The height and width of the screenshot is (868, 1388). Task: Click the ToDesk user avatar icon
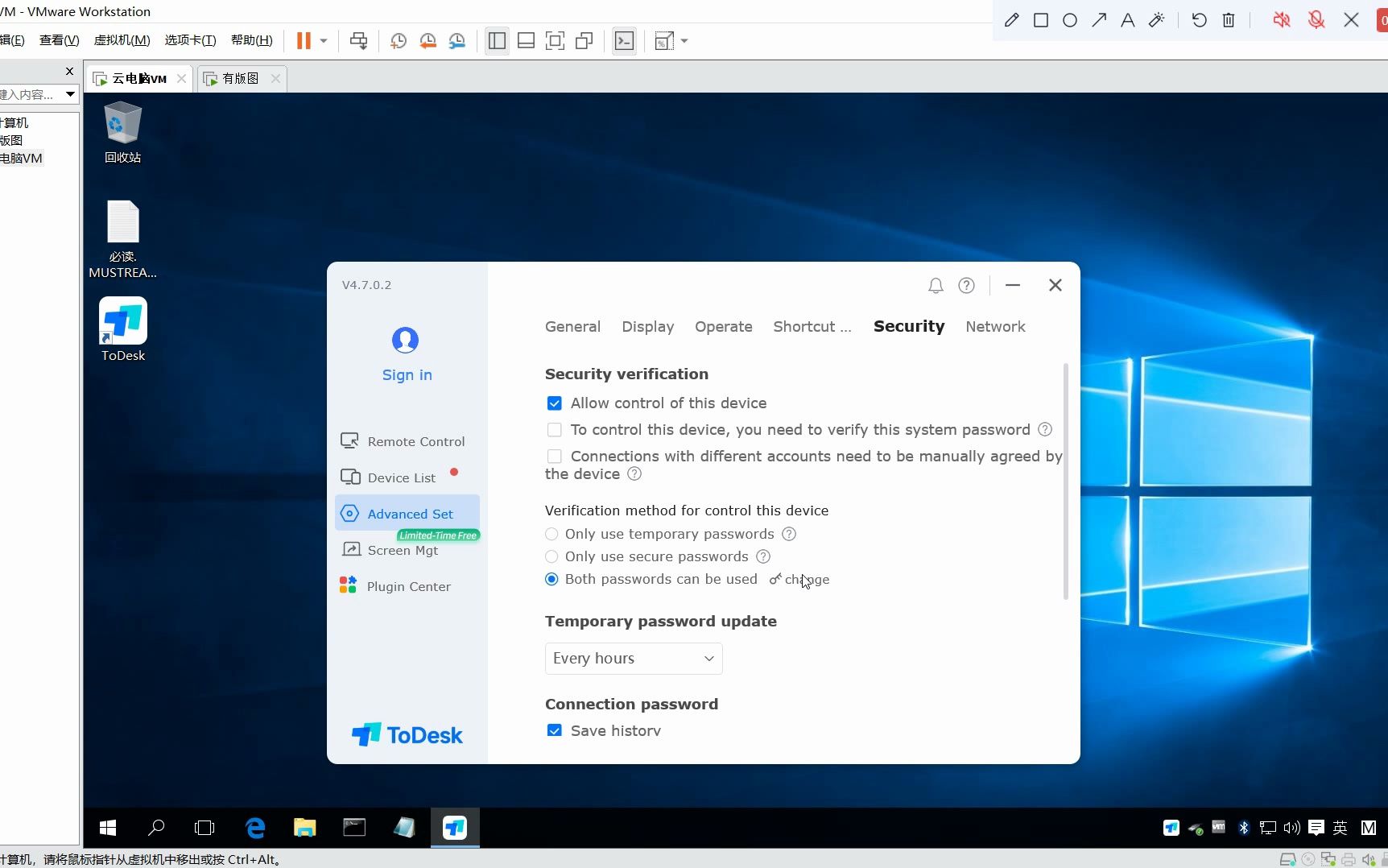[405, 340]
